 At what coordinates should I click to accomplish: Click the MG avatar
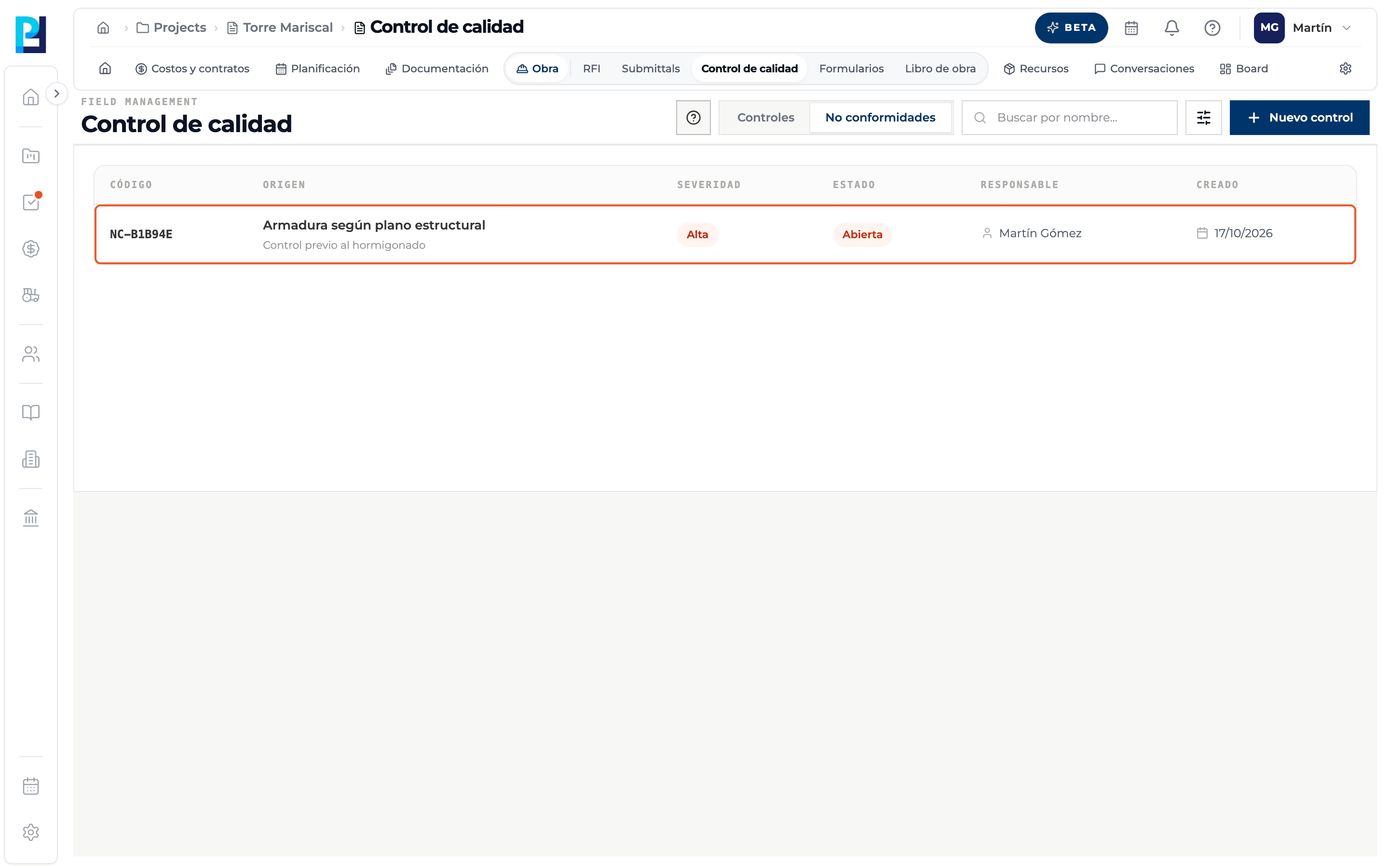pyautogui.click(x=1269, y=27)
